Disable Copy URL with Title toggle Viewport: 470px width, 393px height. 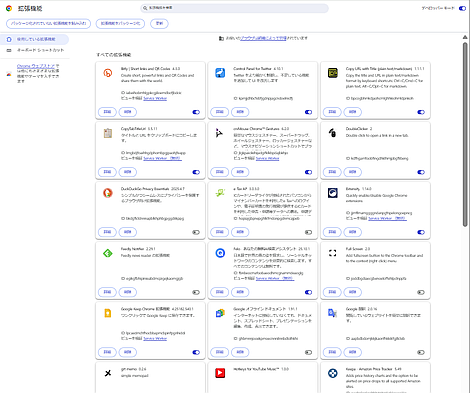(x=421, y=112)
